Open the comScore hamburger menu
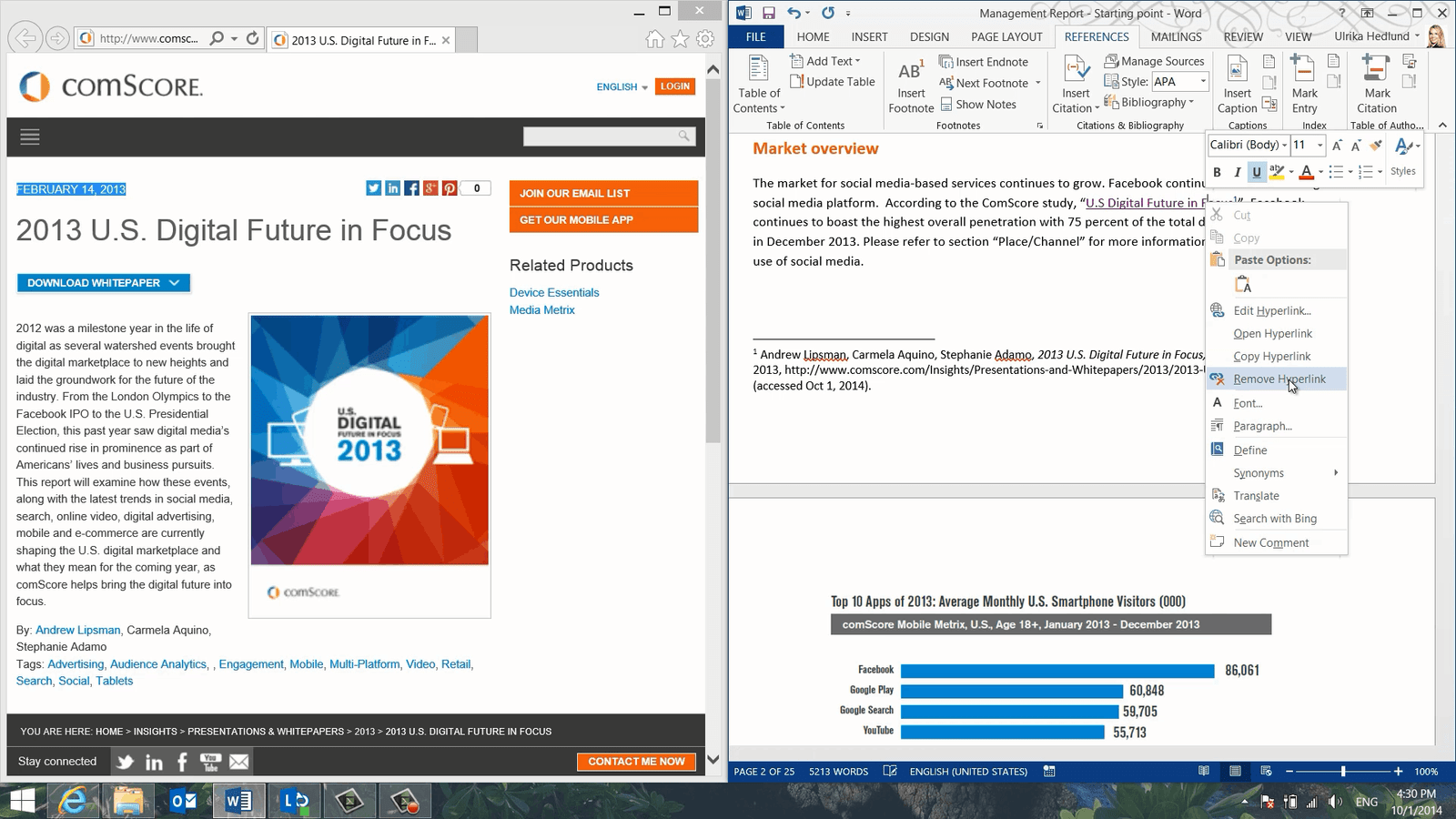 point(30,137)
